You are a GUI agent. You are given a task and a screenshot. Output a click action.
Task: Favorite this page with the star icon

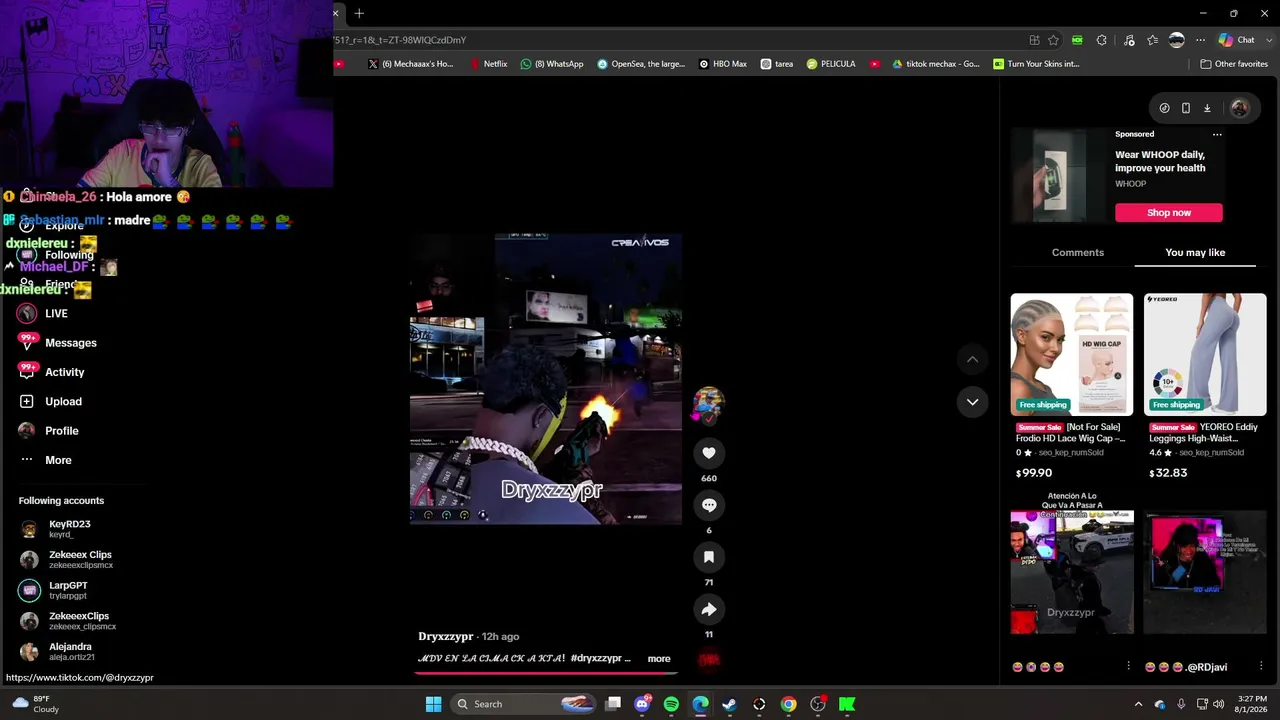1053,40
